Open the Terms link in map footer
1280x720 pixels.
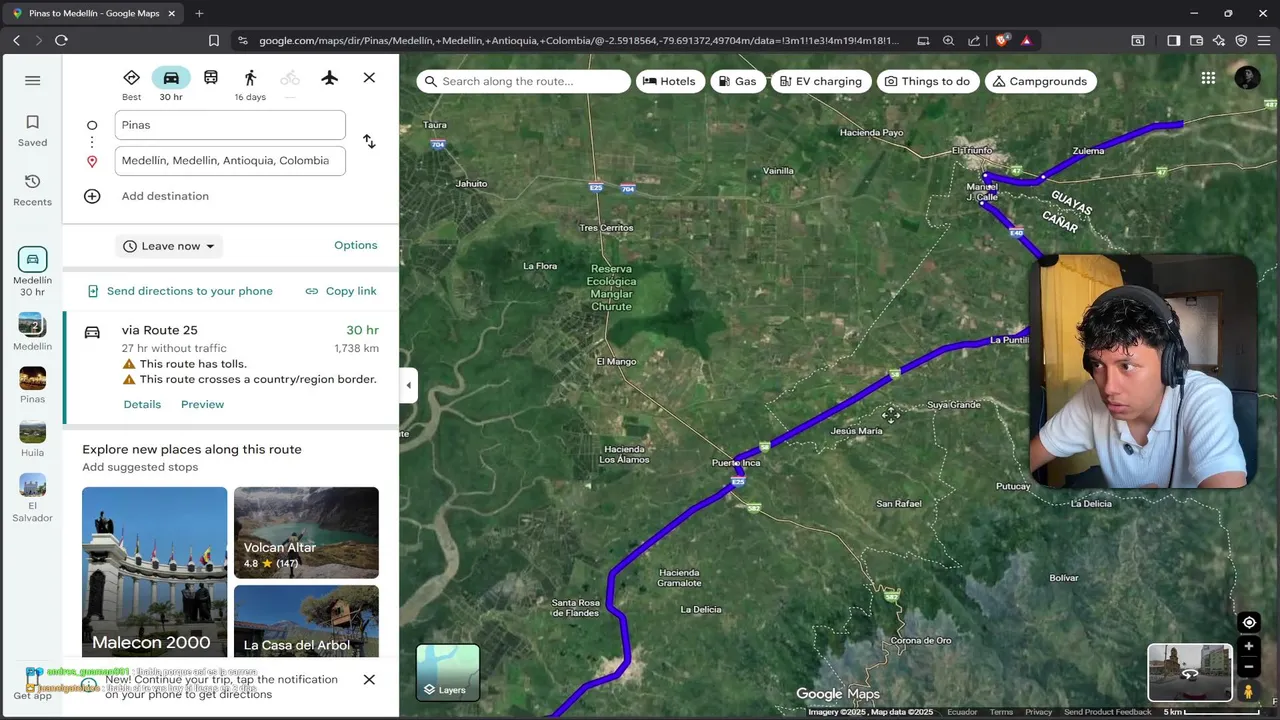[x=1001, y=712]
